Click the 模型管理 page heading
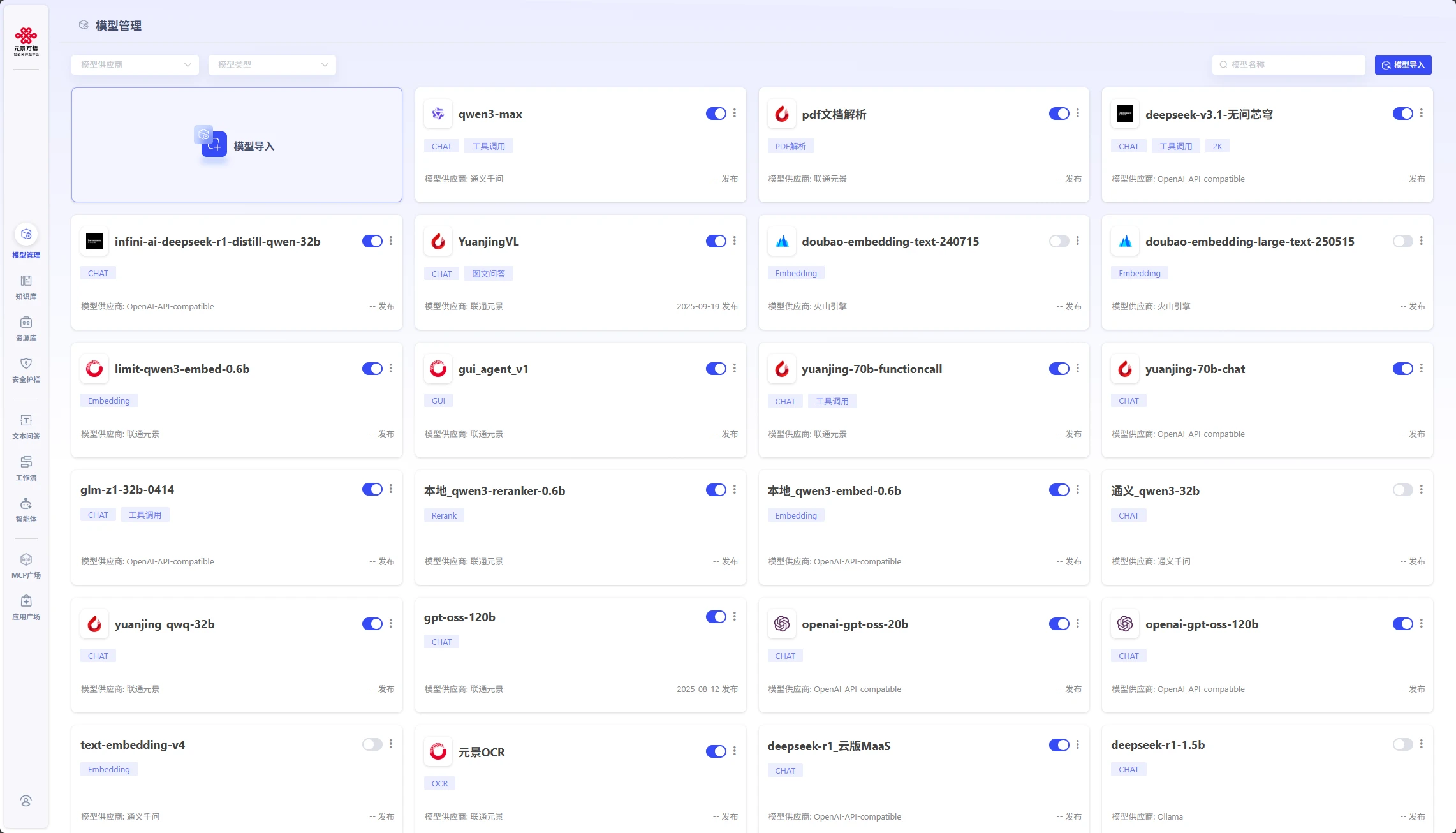This screenshot has height=833, width=1456. click(x=119, y=26)
